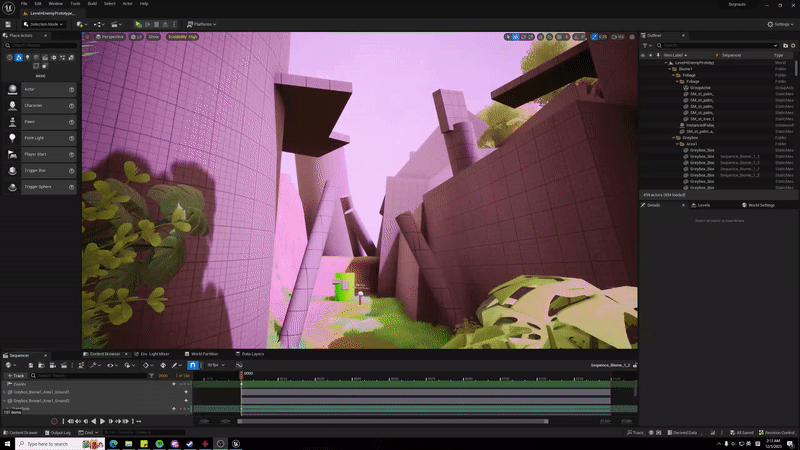Click the Outliner vertical scrollbar

tap(796, 68)
